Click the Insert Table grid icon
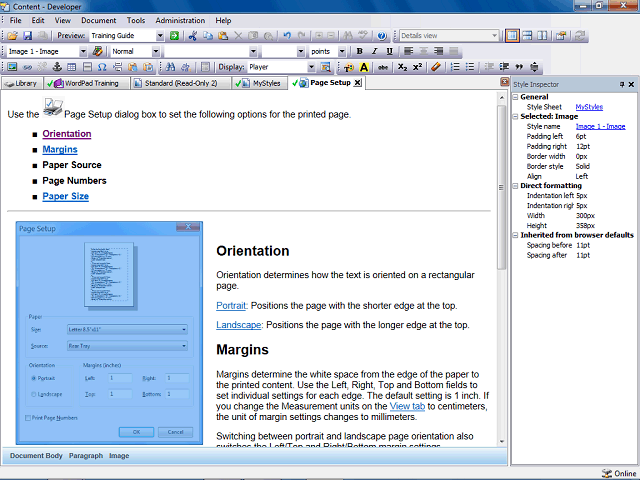The image size is (640, 480). 72,67
